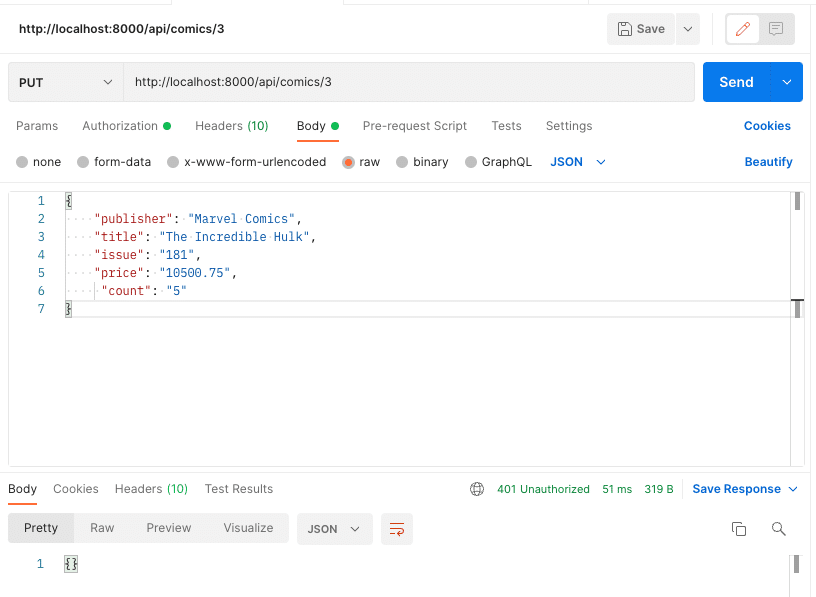Click the "publisher" line in editor
816x597 pixels.
(x=198, y=219)
